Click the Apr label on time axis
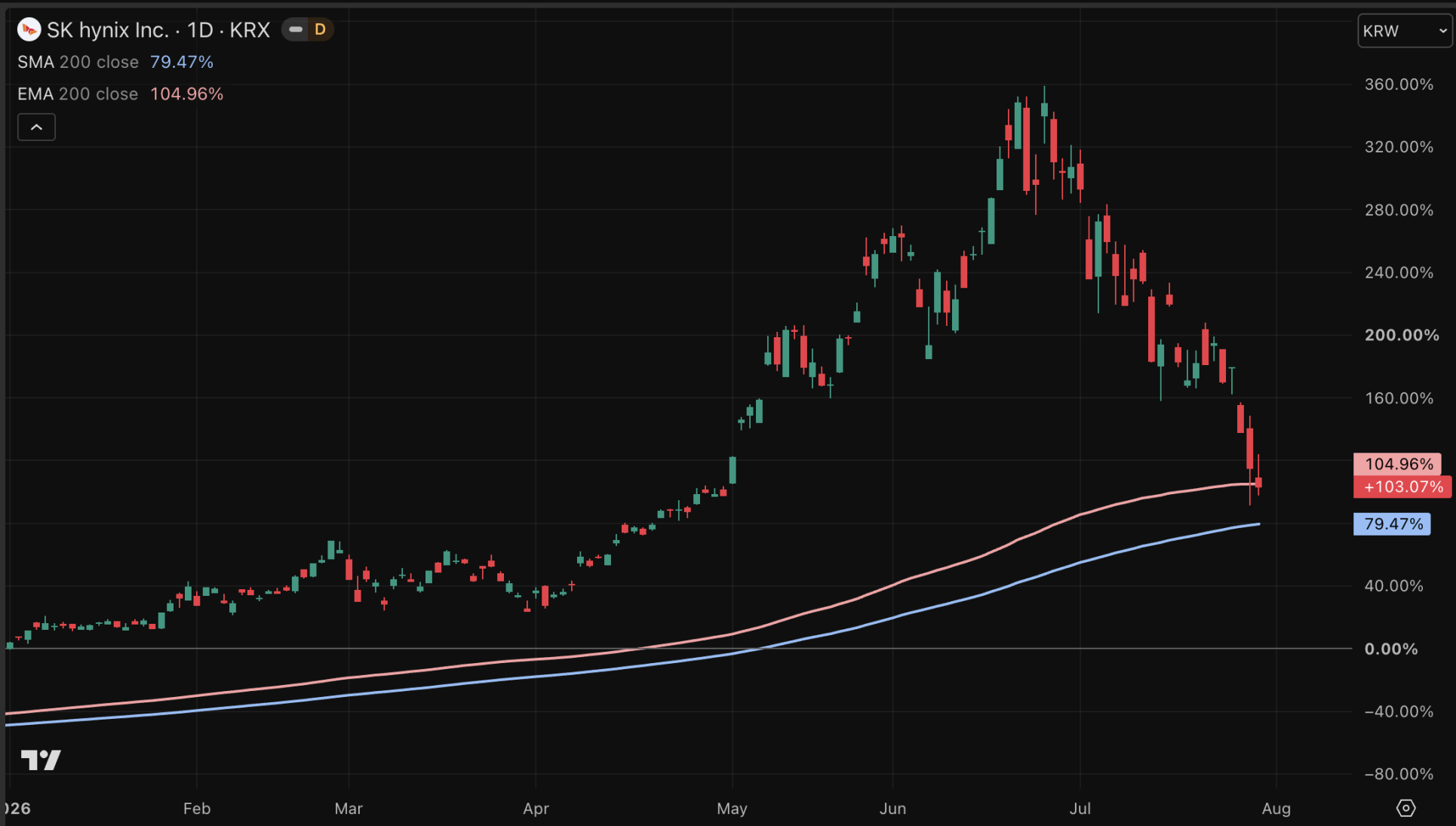Viewport: 1456px width, 826px height. (x=536, y=809)
